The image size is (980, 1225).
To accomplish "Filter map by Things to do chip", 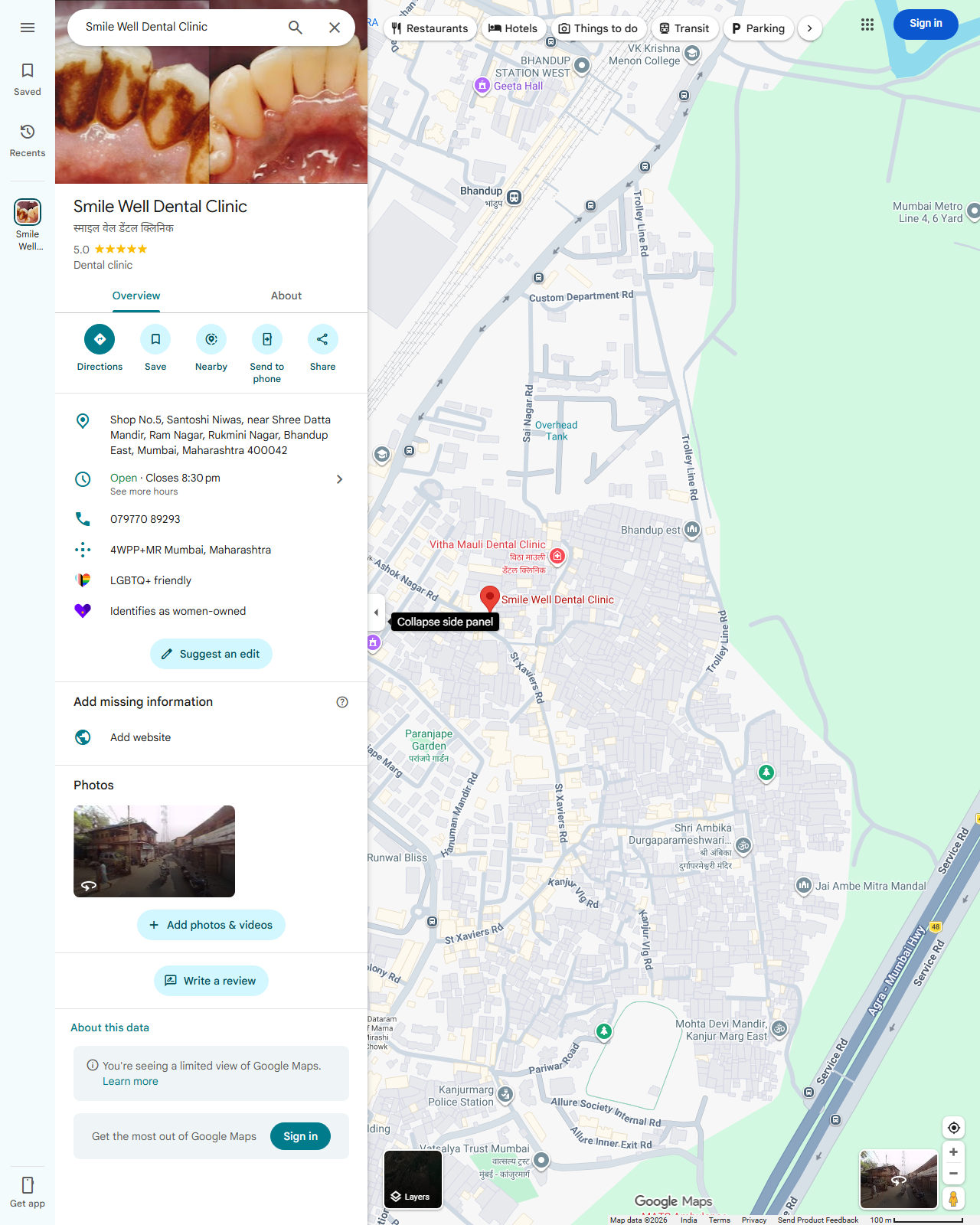I will [x=599, y=28].
